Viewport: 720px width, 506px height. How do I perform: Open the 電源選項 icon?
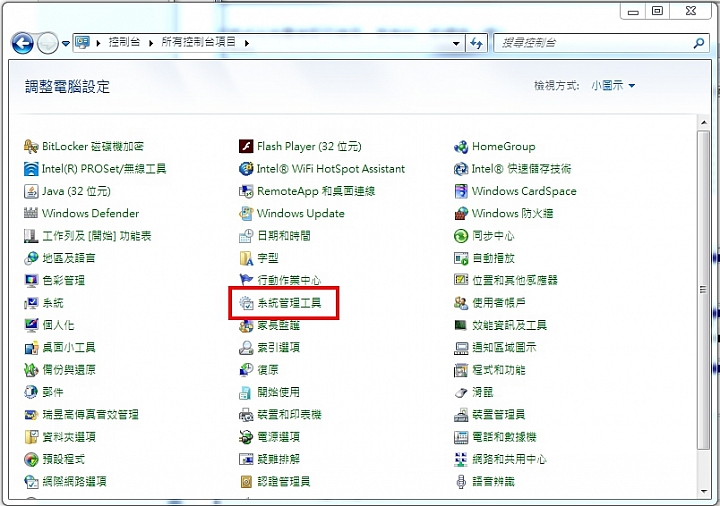point(246,437)
